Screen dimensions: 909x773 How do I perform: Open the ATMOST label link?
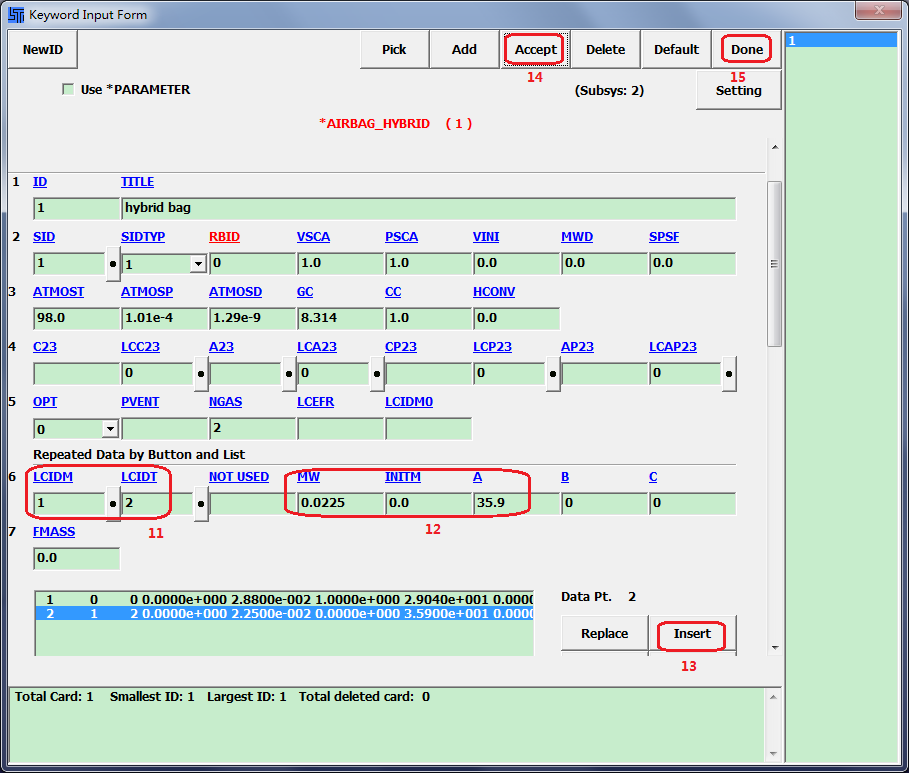pyautogui.click(x=58, y=292)
